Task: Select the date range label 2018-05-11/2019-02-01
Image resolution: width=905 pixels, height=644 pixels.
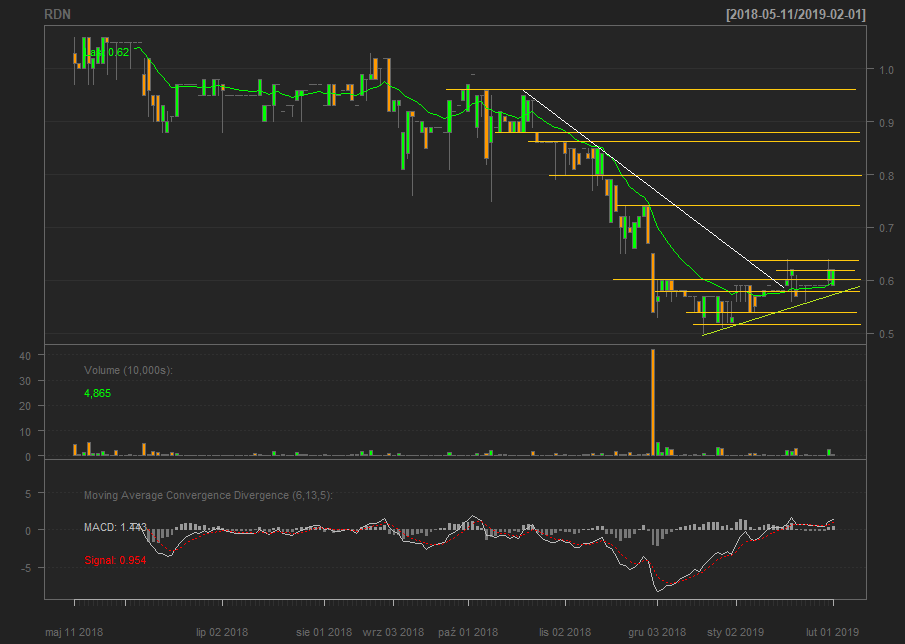Action: click(796, 14)
